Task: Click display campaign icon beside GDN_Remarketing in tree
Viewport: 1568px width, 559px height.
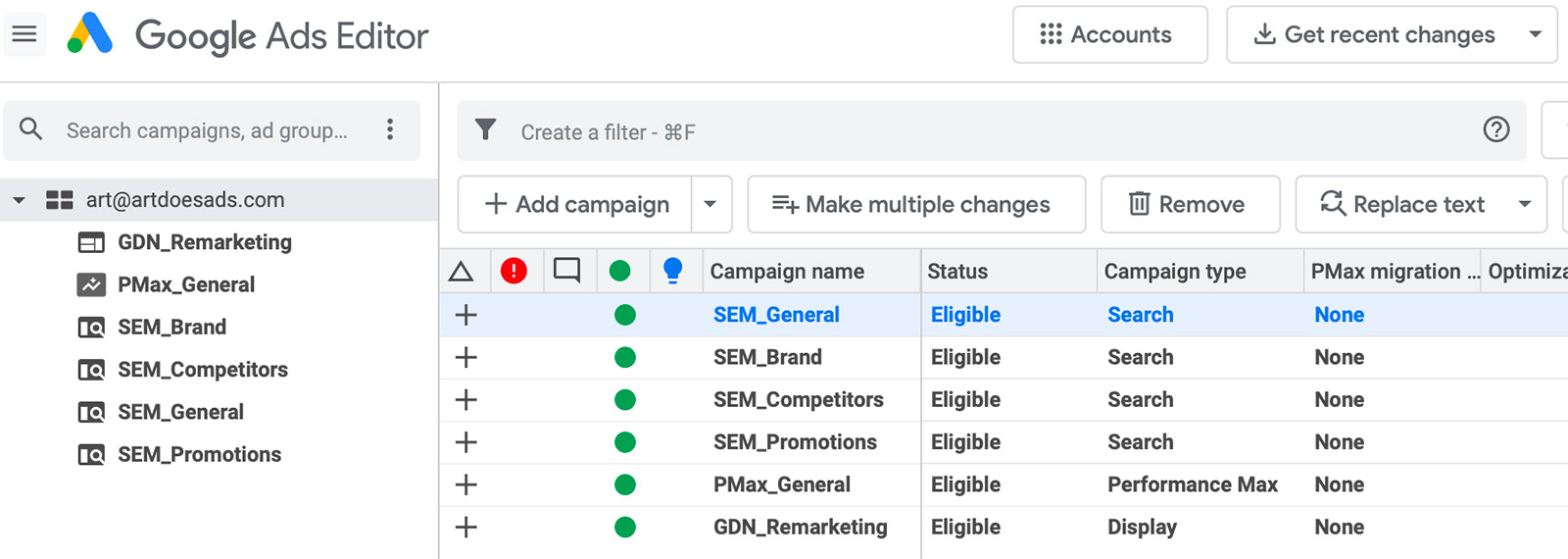Action: pyautogui.click(x=91, y=242)
